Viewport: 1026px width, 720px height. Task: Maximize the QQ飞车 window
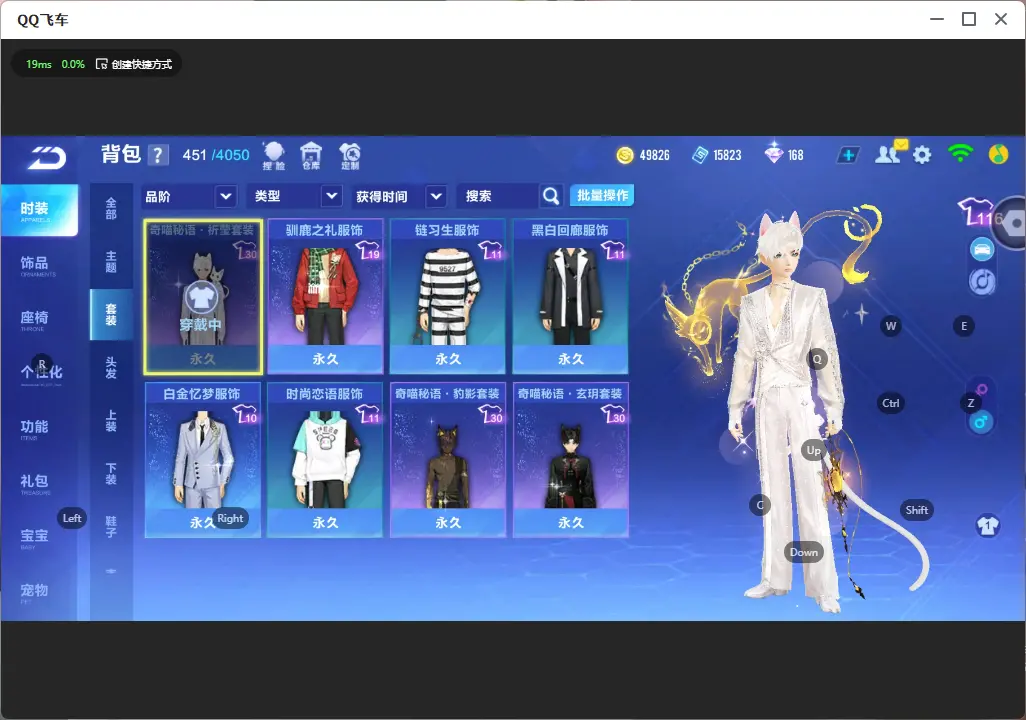969,20
